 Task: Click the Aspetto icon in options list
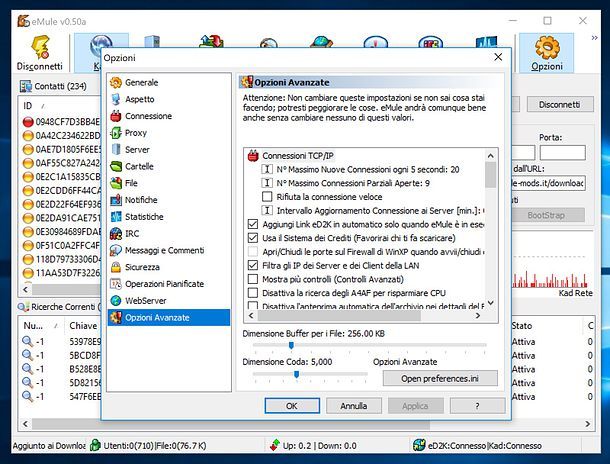click(x=116, y=99)
